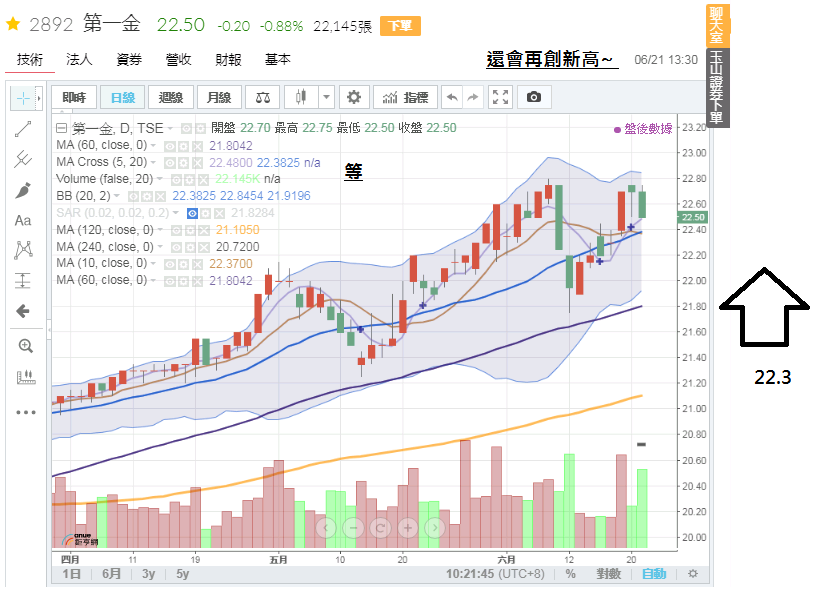Open chart style dropdown arrow beside candle icon

click(326, 97)
